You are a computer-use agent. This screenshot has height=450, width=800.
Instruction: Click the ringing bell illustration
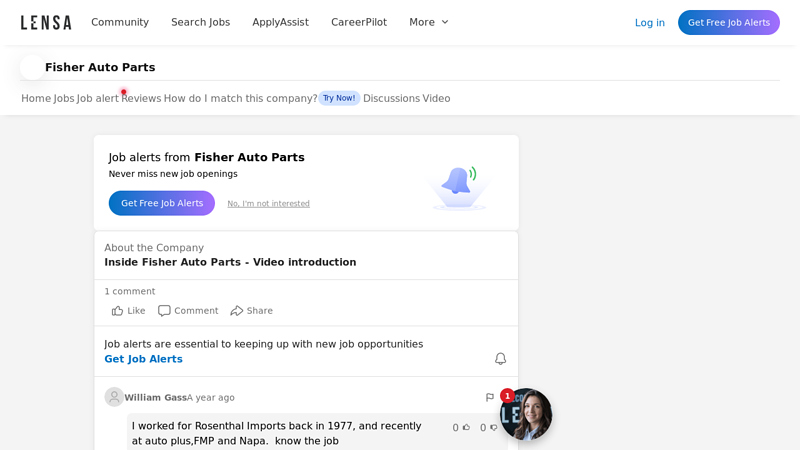pyautogui.click(x=459, y=187)
